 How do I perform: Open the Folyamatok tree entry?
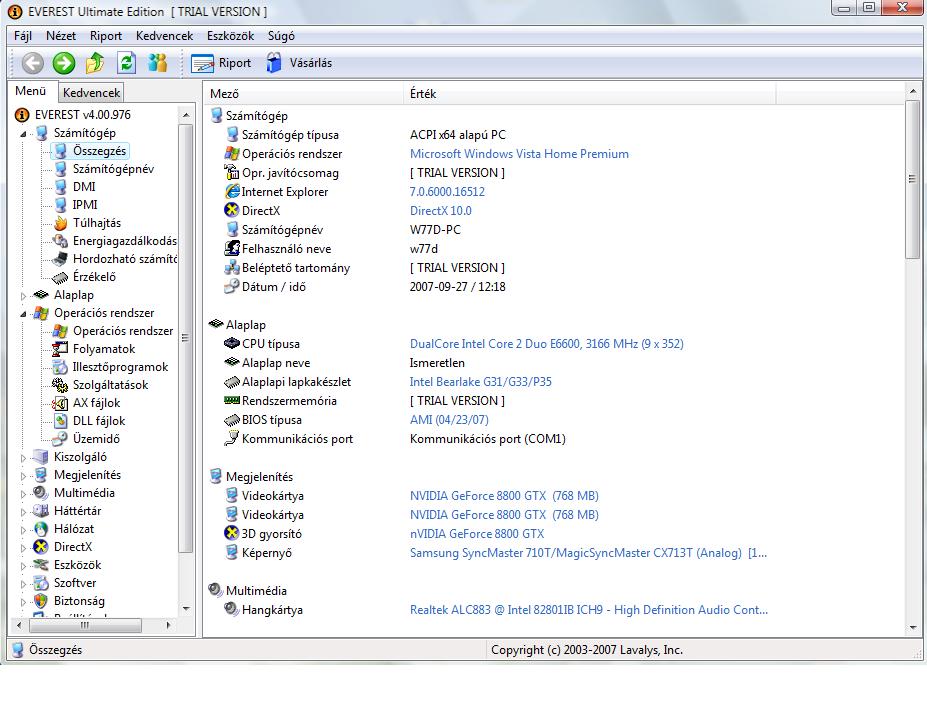(x=103, y=349)
